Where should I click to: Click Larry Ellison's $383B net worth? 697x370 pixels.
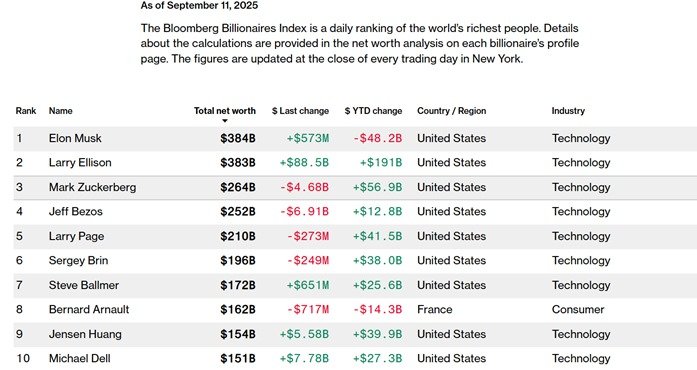[x=238, y=163]
